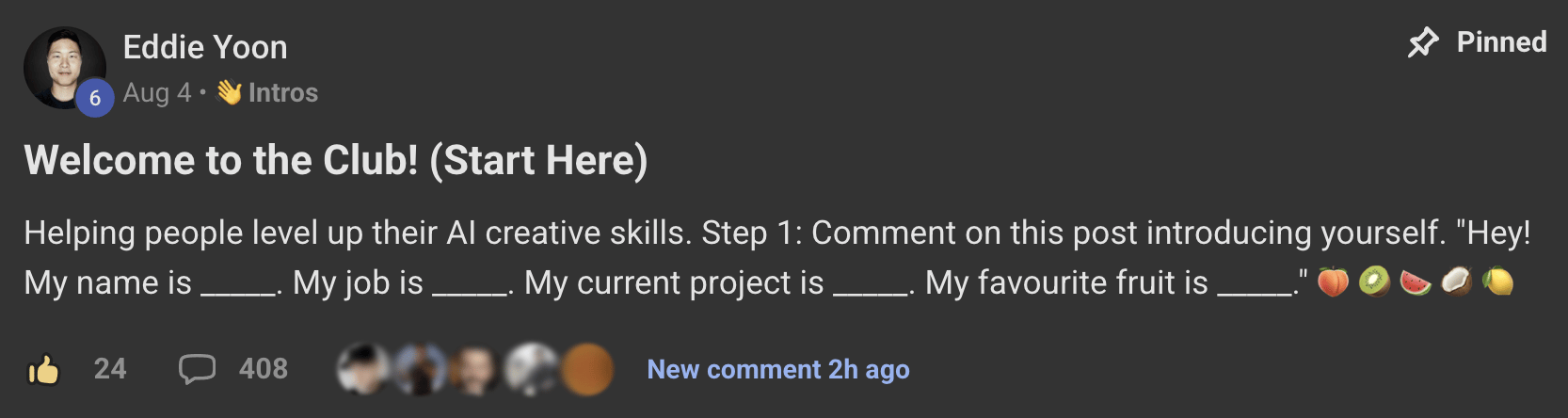Click the Pinned label
Viewport: 1568px width, 418px height.
click(1501, 42)
